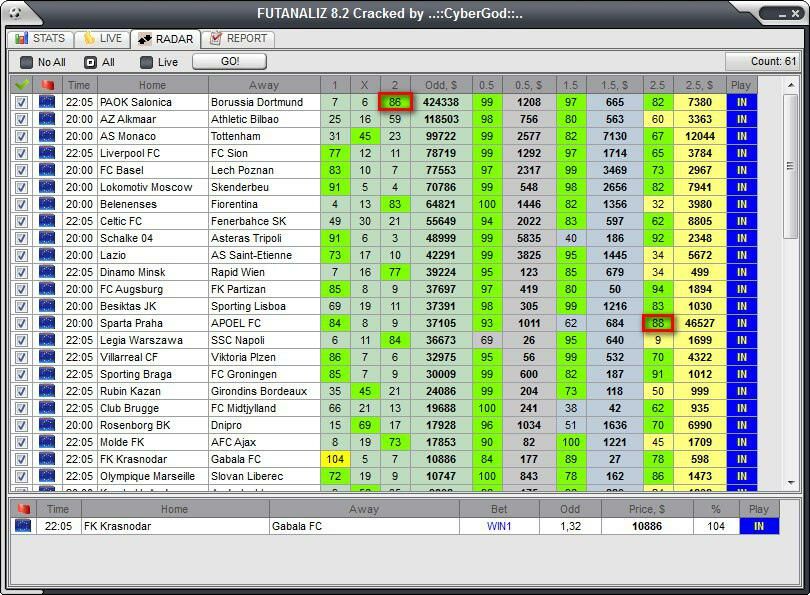Uncheck the PAOK Salonica row checkbox

point(21,102)
